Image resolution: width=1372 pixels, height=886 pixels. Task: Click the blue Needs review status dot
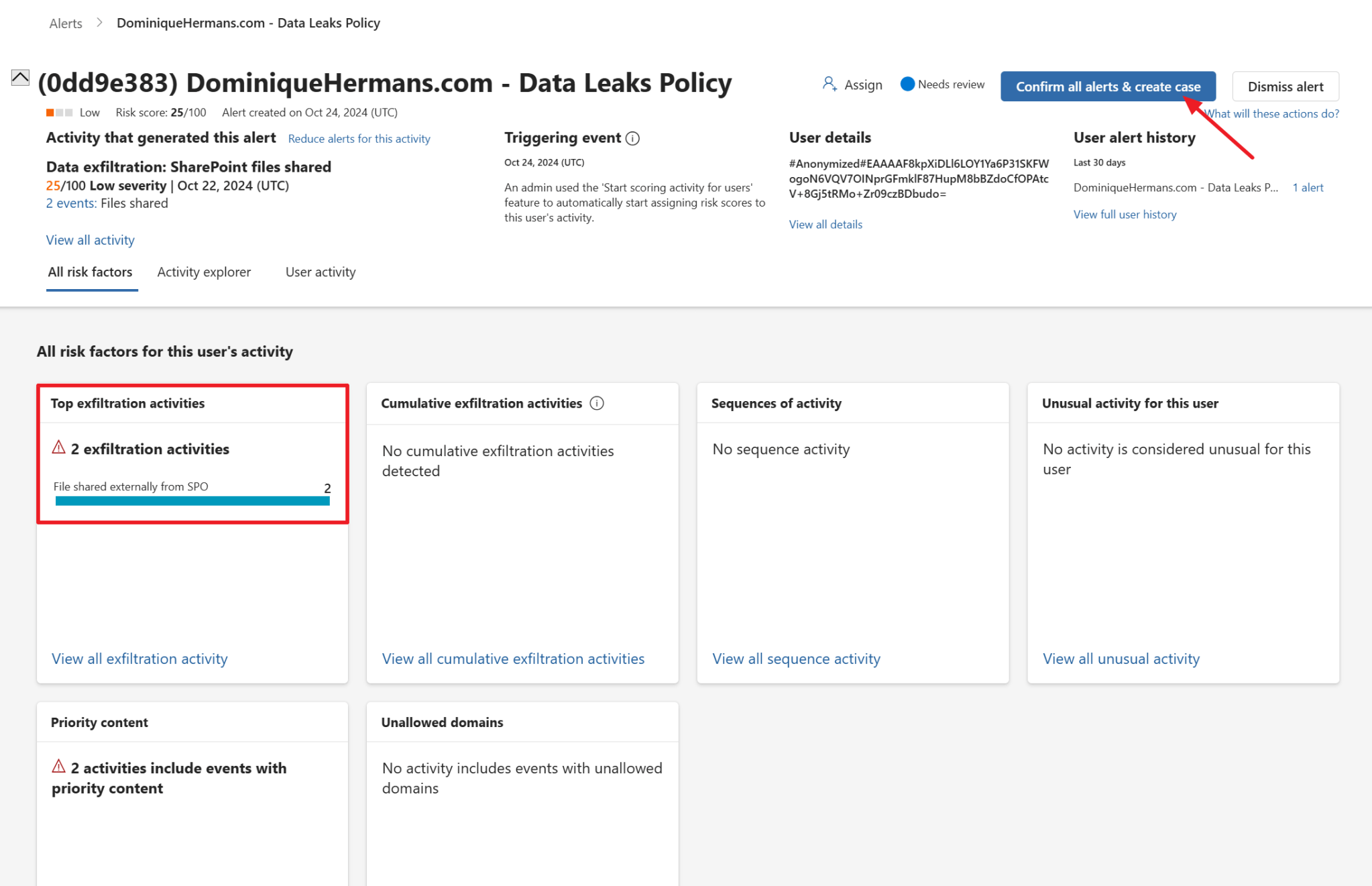[x=907, y=84]
